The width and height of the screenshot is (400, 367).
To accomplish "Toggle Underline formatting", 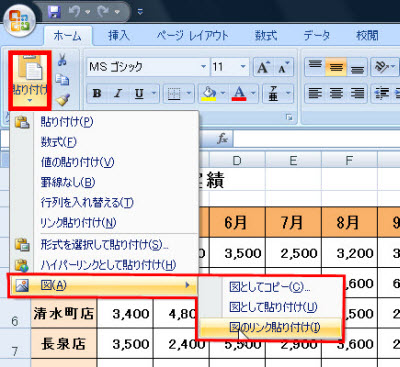I will click(139, 93).
